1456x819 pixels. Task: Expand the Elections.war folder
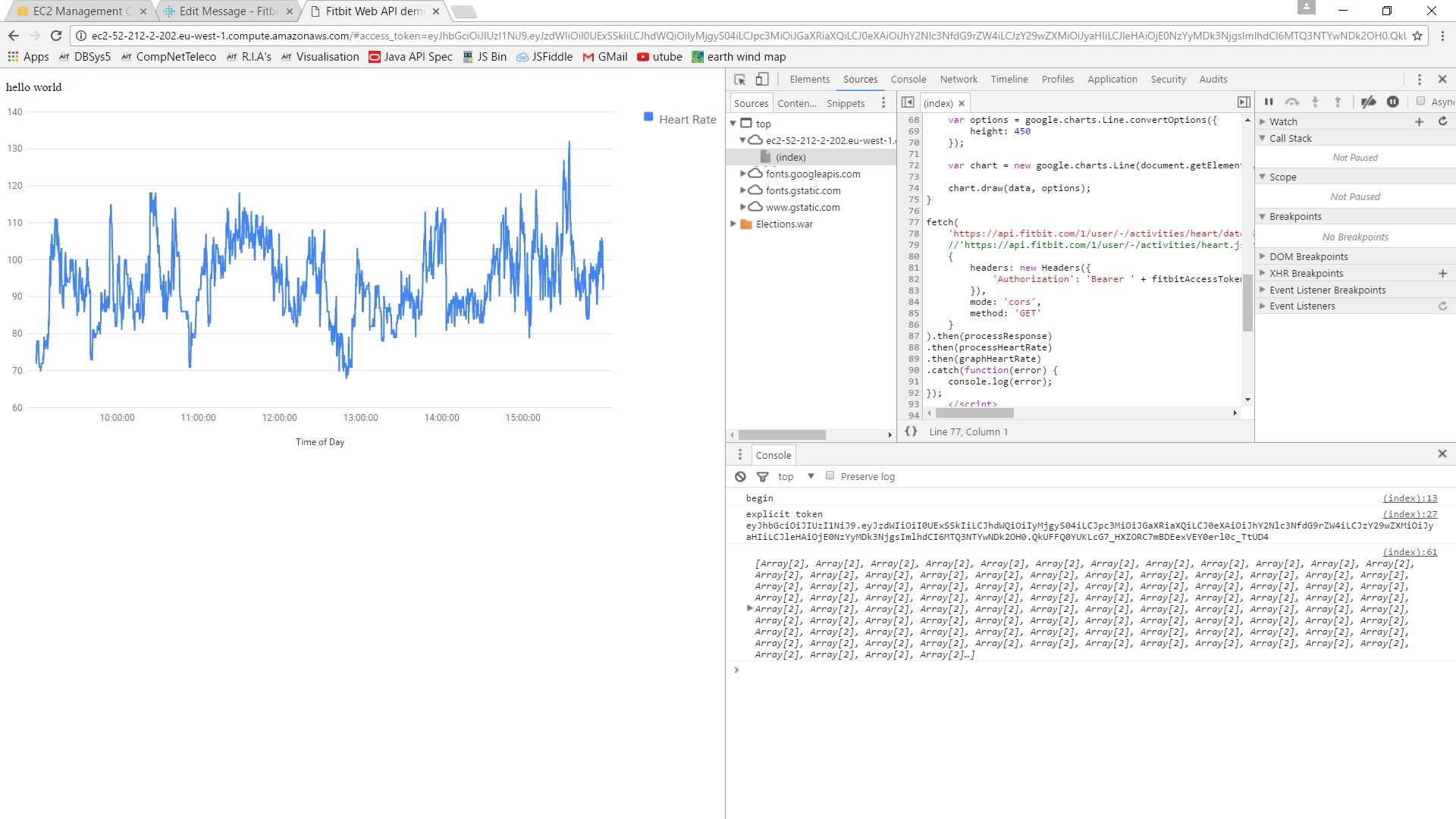733,224
